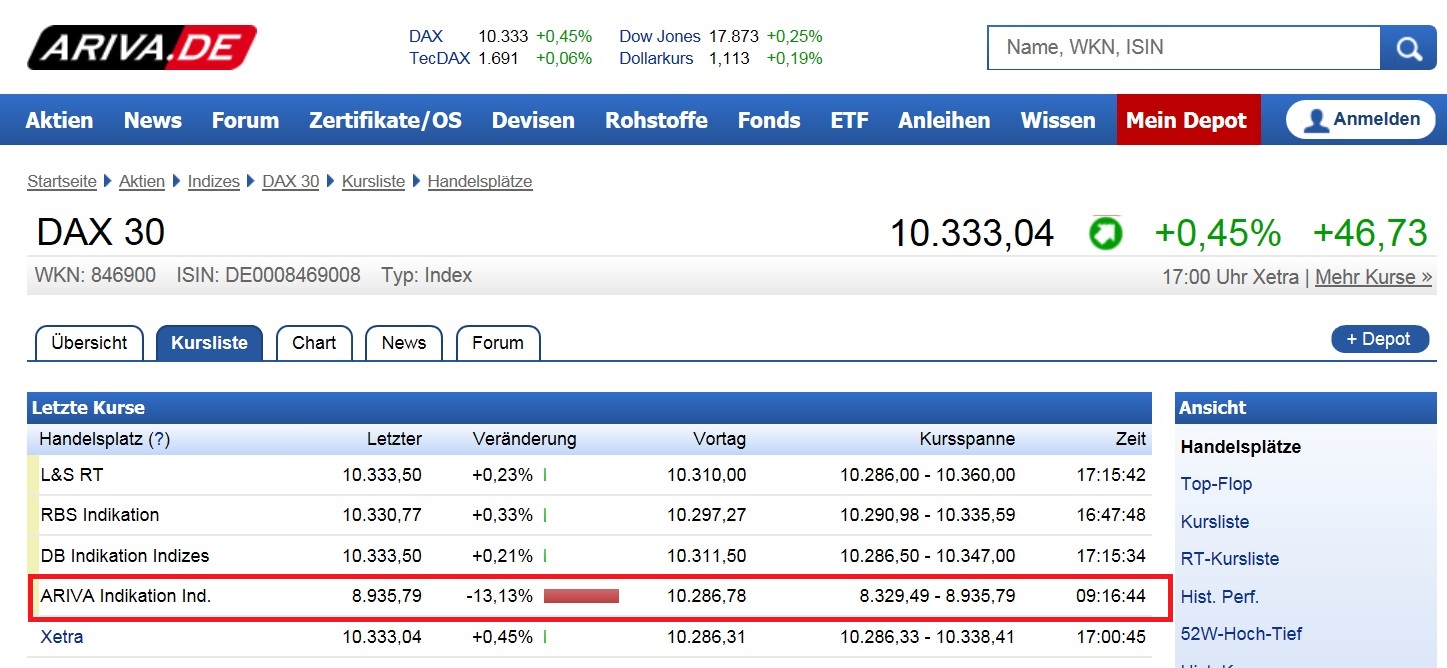Switch to the Chart tab
Screen dimensions: 1447x668
(314, 343)
